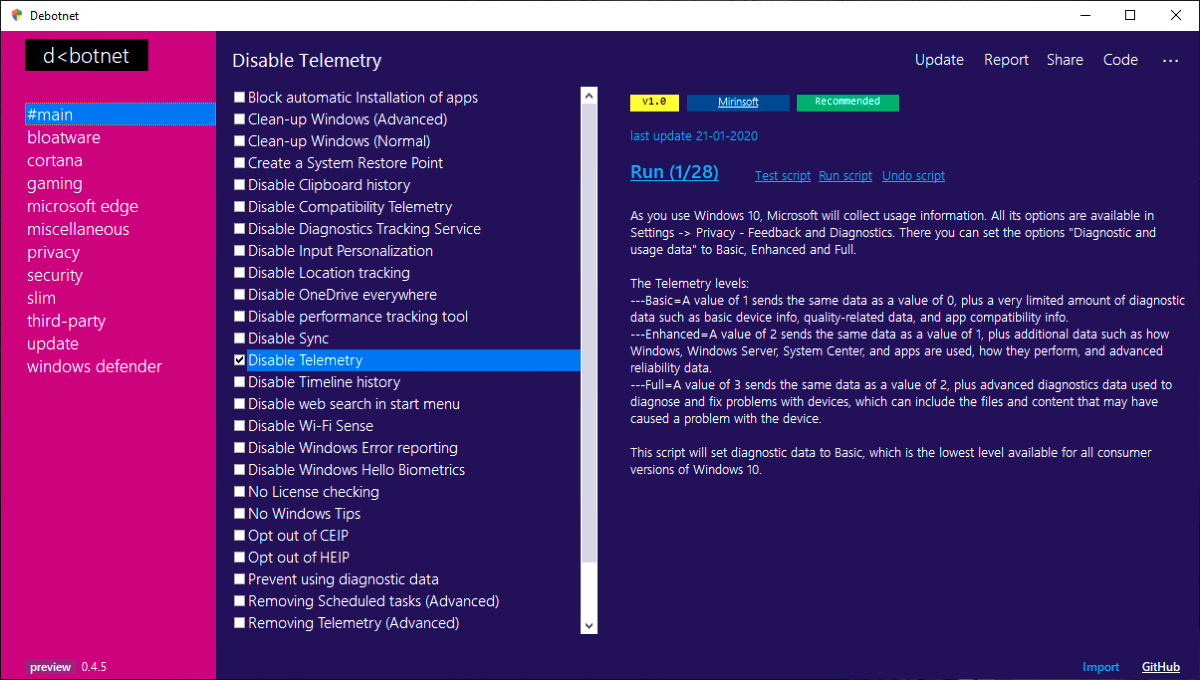This screenshot has width=1200, height=680.
Task: Click the Debotnet app icon in title bar
Action: coord(17,15)
